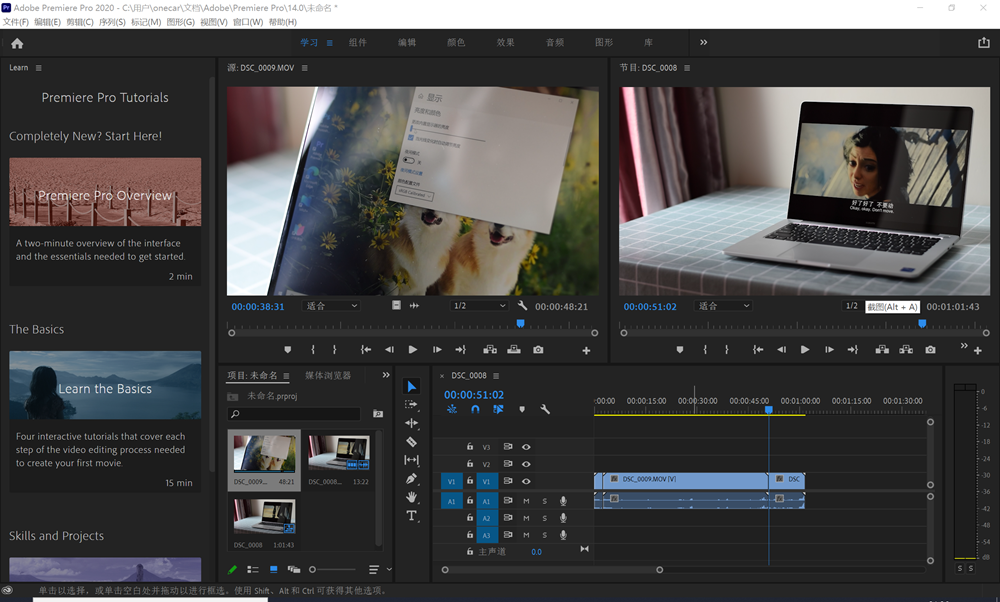Open Source monitor zoom level dropdown
This screenshot has width=1000, height=602.
pos(331,306)
